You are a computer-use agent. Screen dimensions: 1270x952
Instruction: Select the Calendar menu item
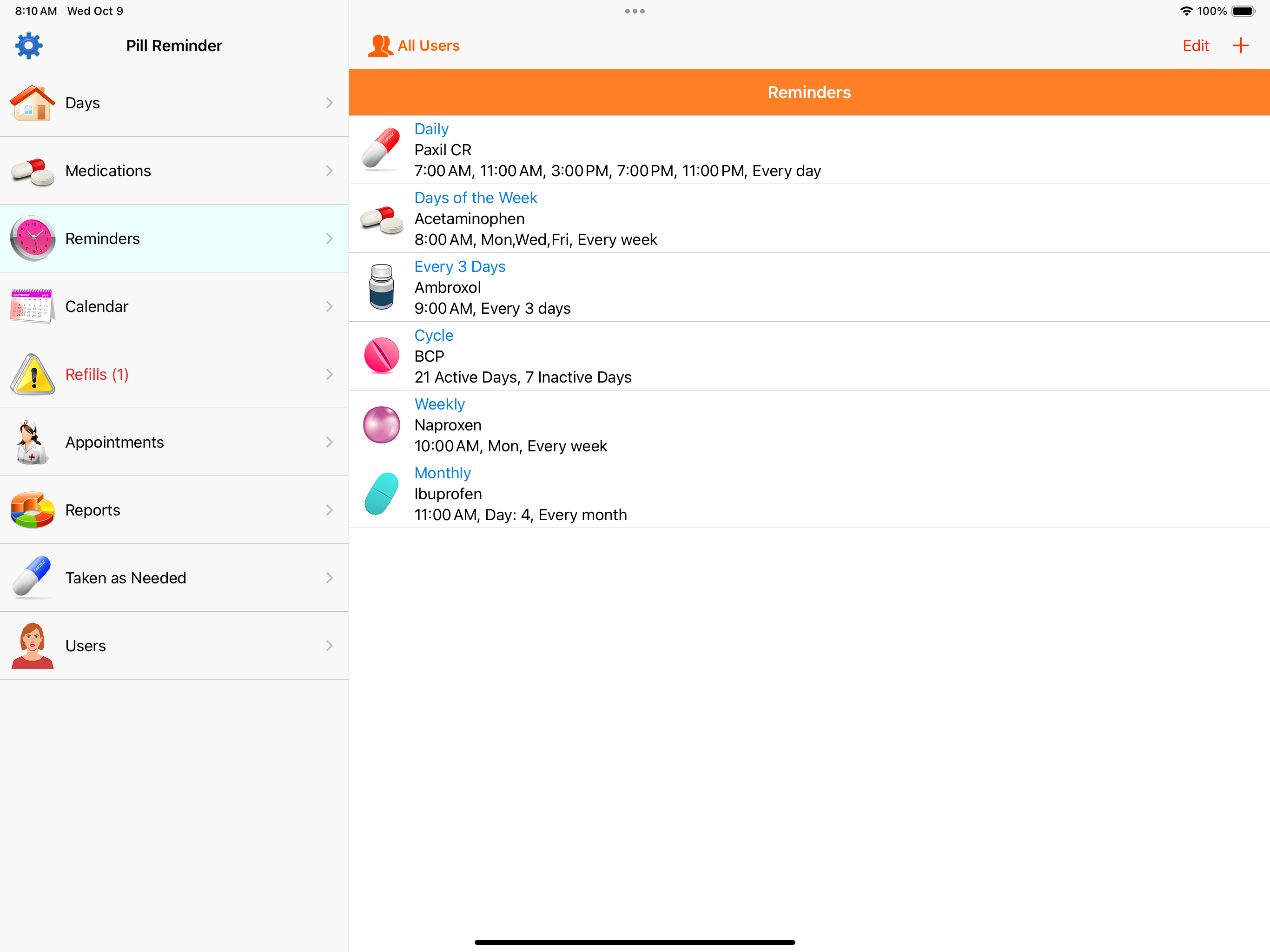click(174, 306)
